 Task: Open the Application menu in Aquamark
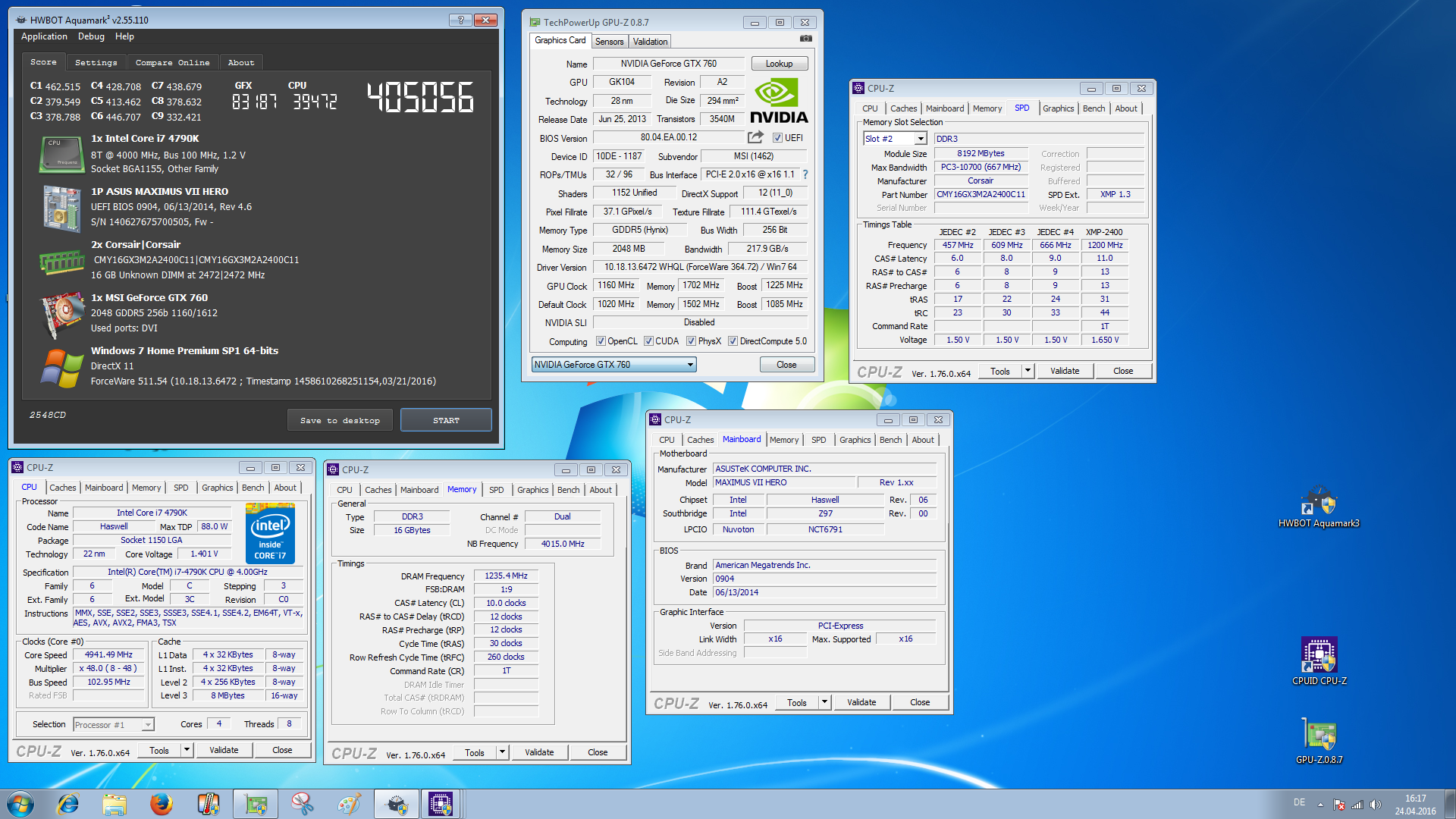(x=44, y=36)
